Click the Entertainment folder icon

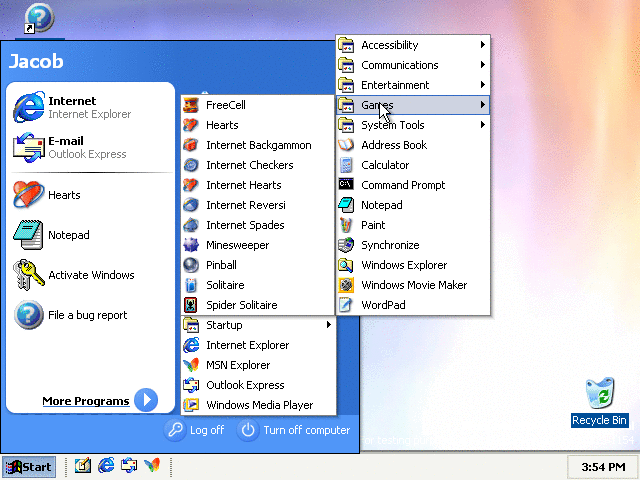click(346, 85)
